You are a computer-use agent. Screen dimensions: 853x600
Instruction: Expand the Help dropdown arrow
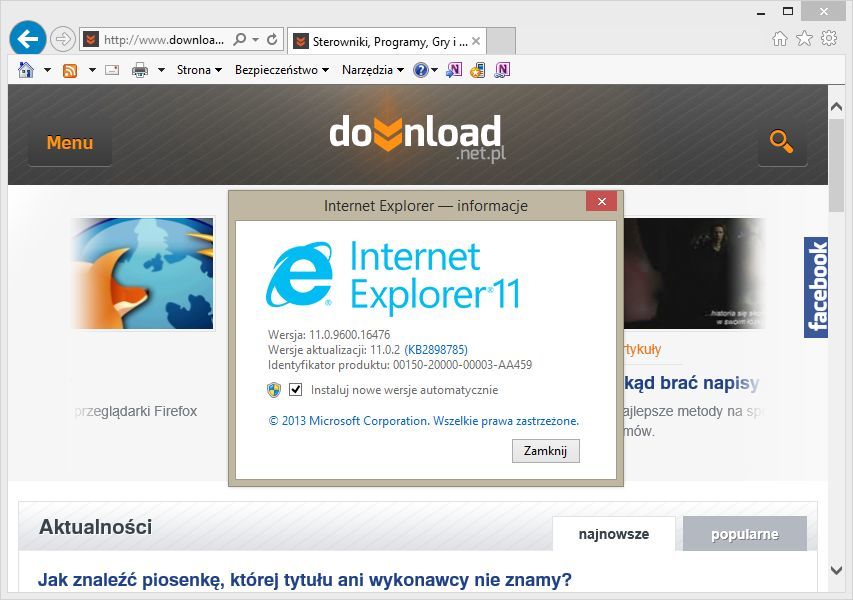[x=434, y=70]
